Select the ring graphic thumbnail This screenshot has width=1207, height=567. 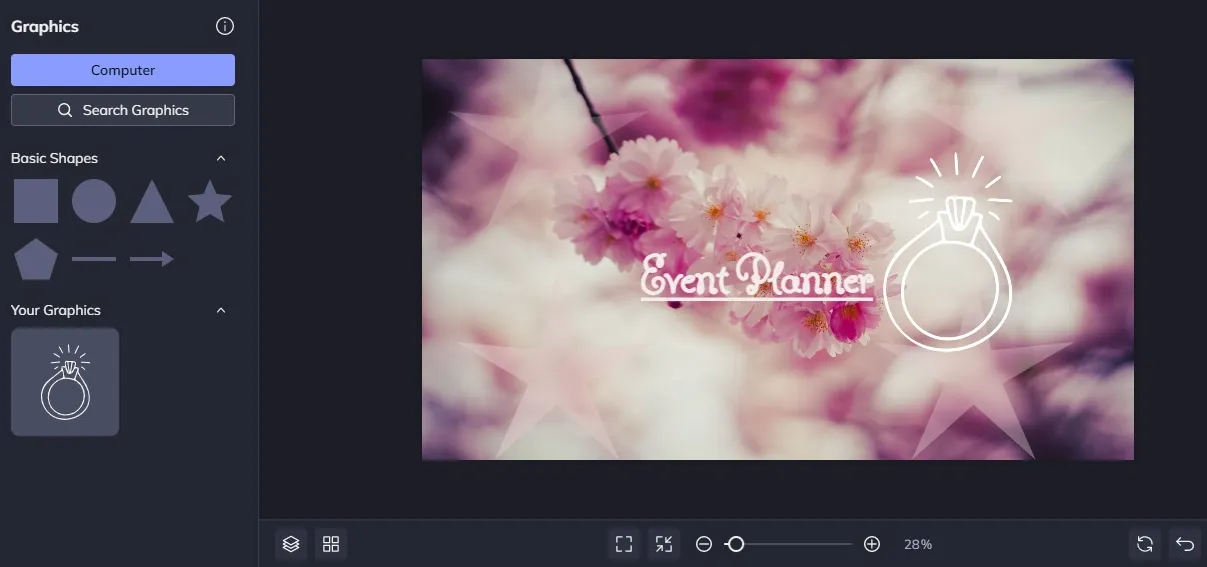pyautogui.click(x=65, y=382)
